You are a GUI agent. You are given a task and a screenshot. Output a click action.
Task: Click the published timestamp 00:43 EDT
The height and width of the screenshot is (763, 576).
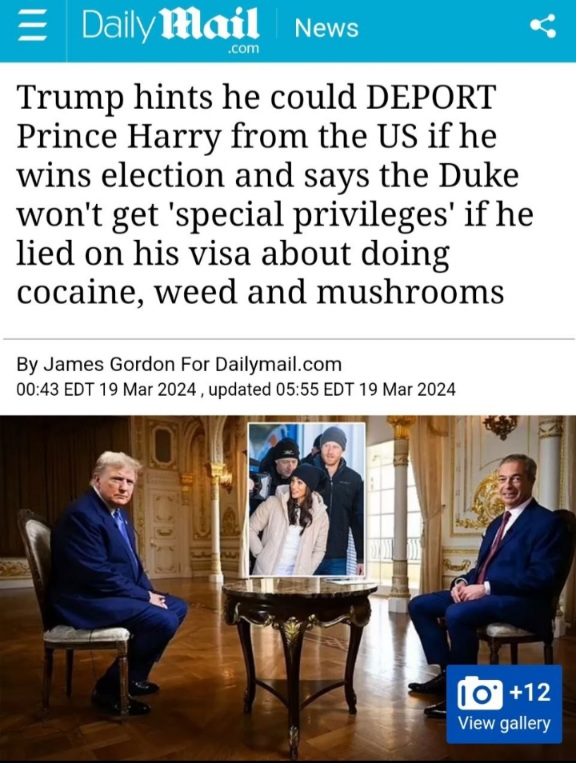coord(107,389)
